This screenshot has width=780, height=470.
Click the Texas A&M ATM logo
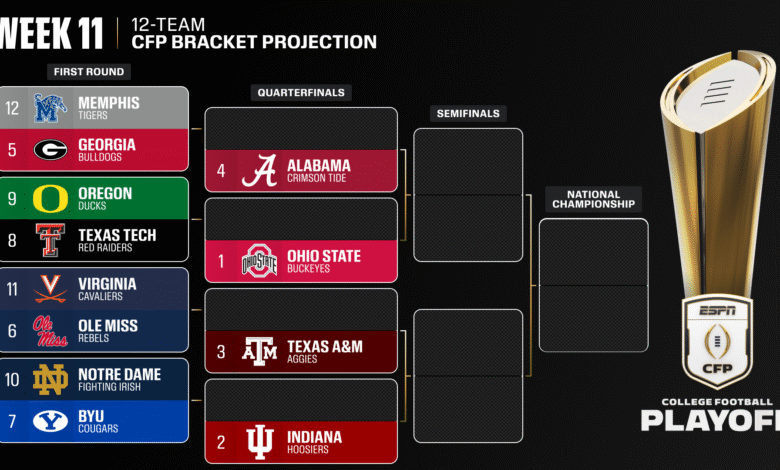click(x=259, y=351)
